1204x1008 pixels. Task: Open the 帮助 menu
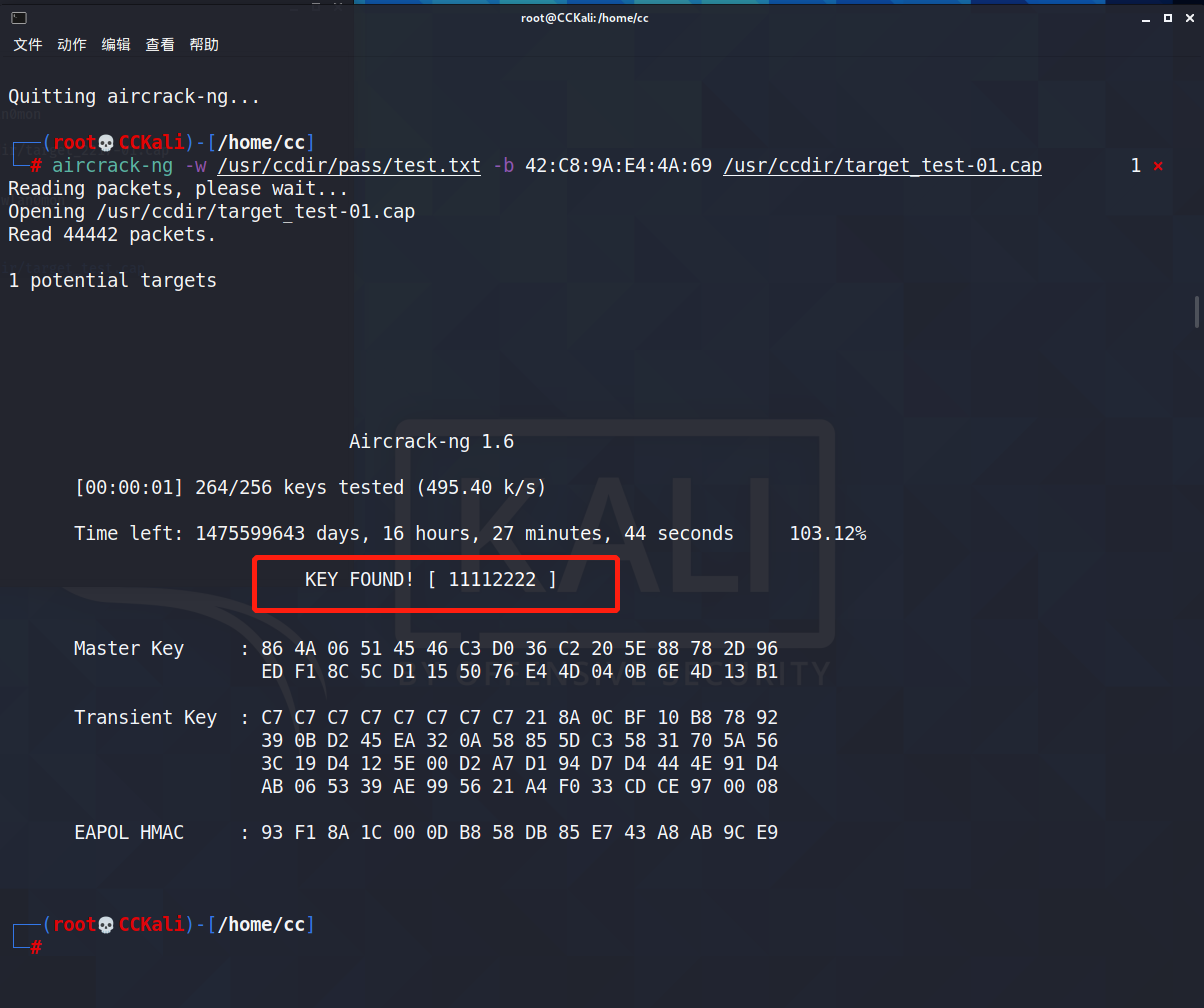pyautogui.click(x=204, y=45)
